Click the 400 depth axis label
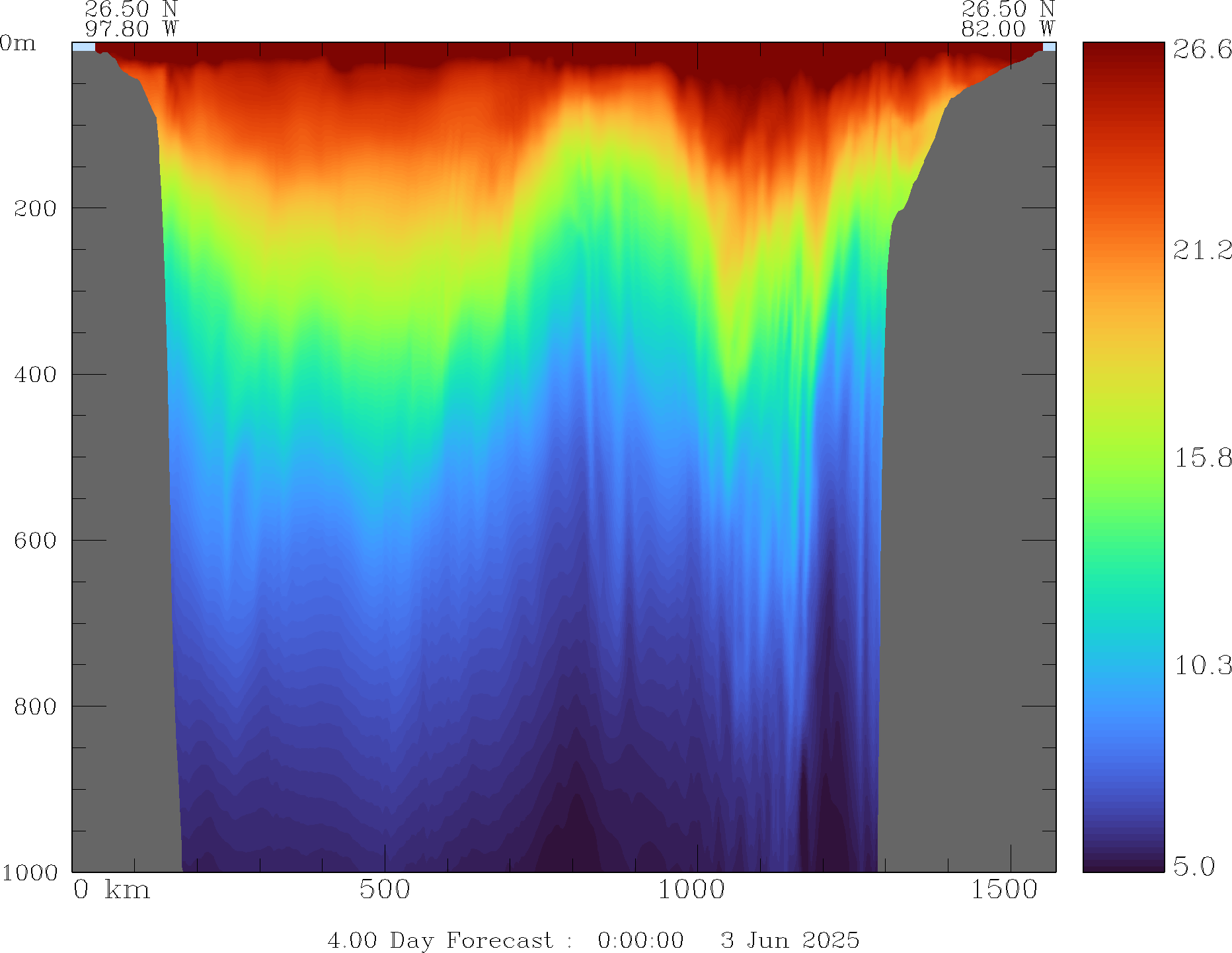 click(x=35, y=375)
